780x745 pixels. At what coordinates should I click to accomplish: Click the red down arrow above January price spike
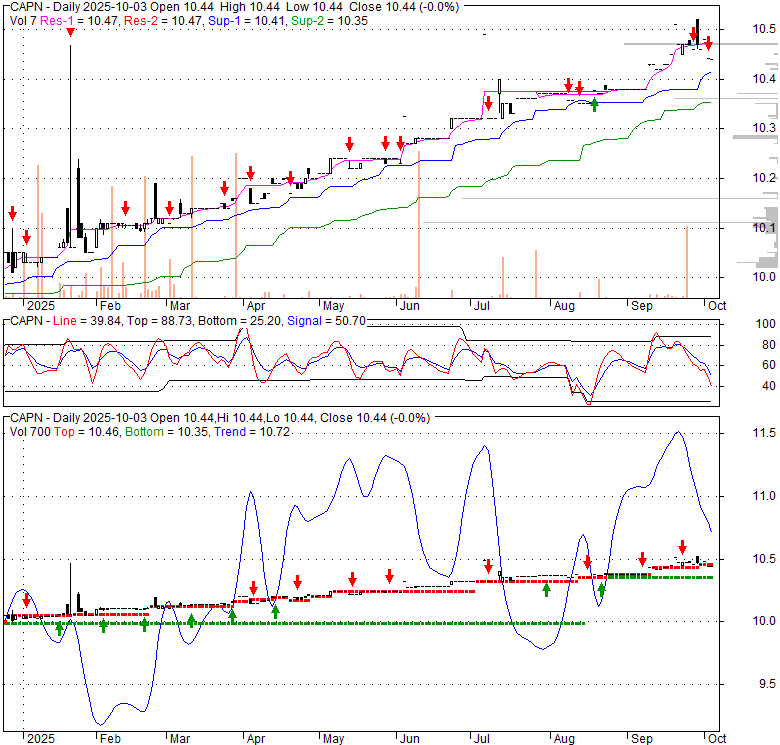[70, 33]
